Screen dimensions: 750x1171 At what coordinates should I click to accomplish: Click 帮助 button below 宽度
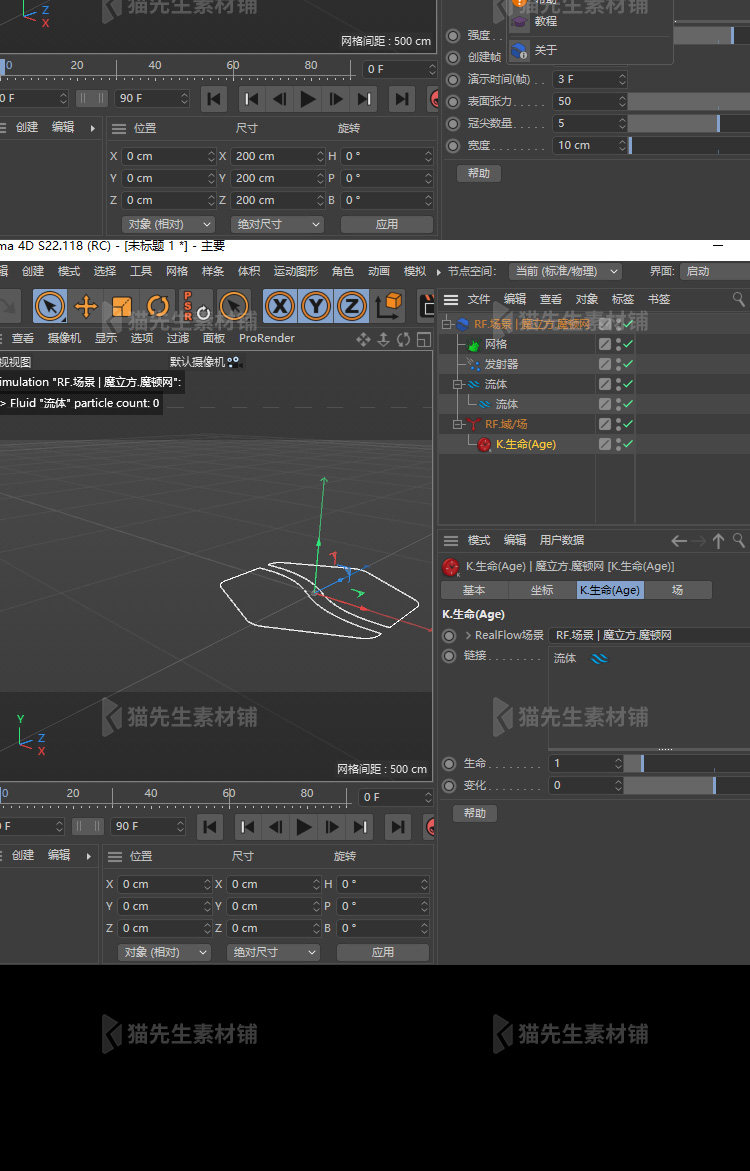[x=479, y=173]
